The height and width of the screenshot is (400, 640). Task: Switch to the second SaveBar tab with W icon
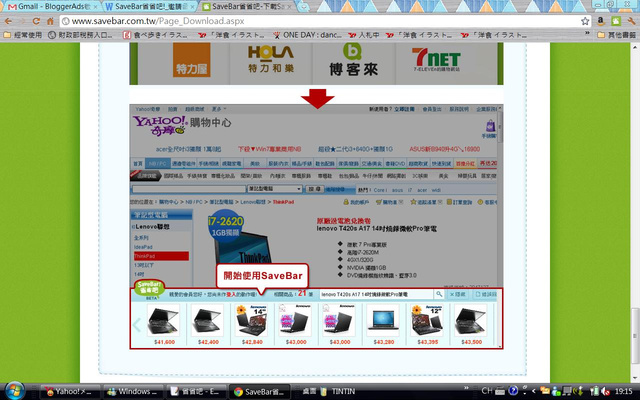click(x=151, y=7)
